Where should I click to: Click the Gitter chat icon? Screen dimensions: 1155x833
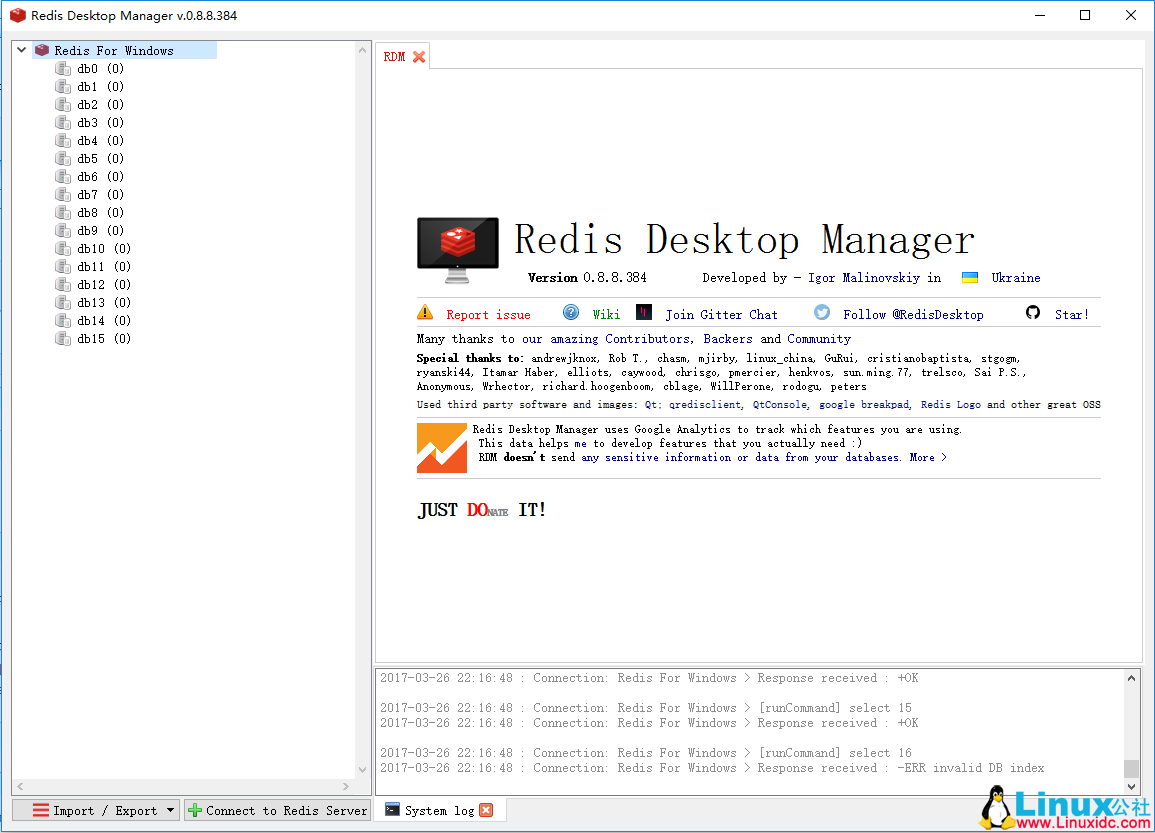(x=644, y=313)
